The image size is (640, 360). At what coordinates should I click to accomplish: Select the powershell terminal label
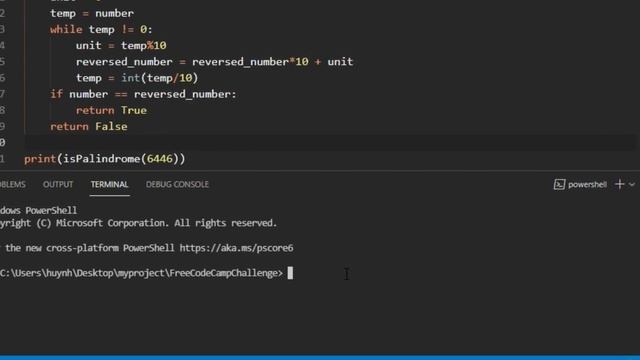587,184
